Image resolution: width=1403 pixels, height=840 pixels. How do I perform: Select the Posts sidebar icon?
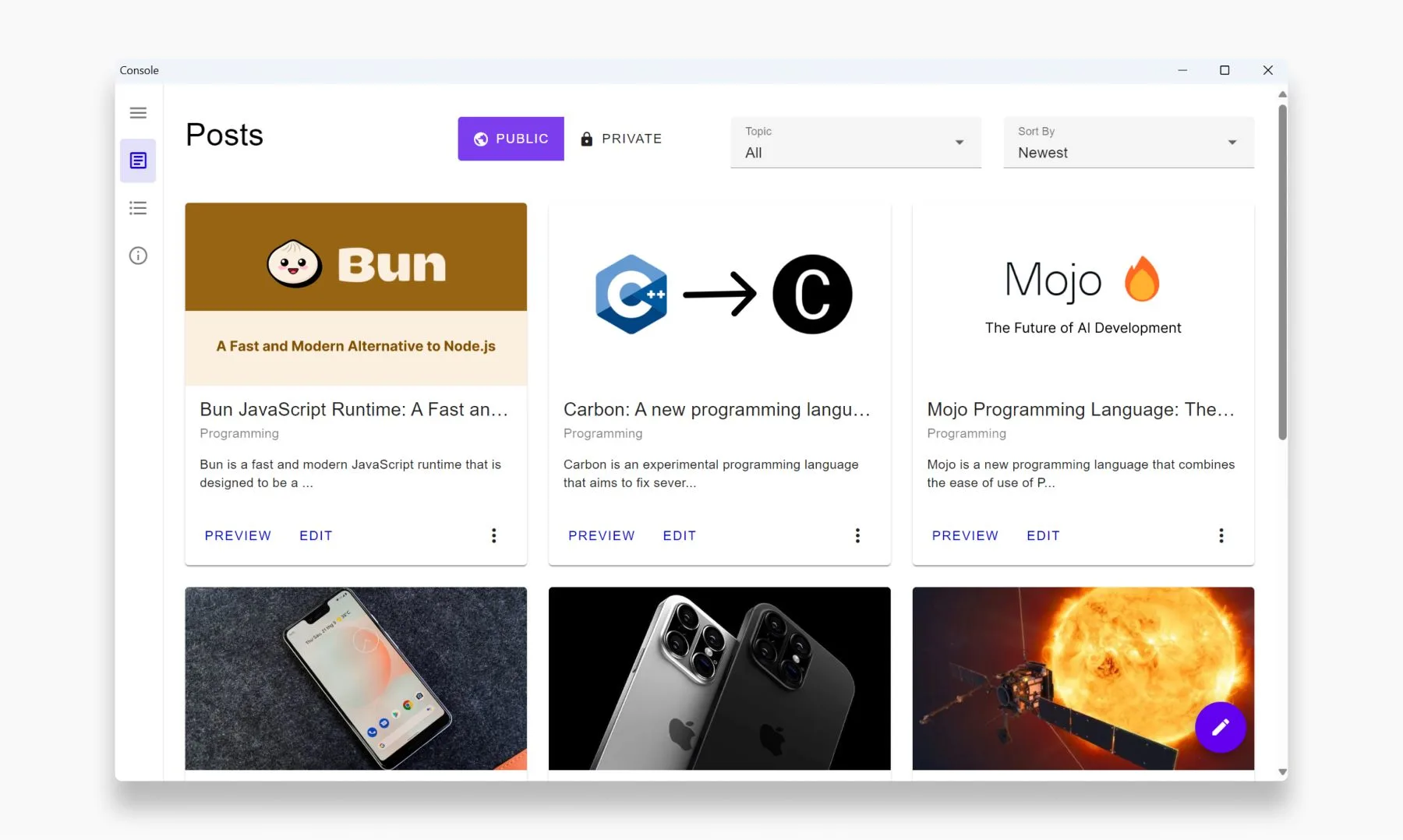coord(138,161)
